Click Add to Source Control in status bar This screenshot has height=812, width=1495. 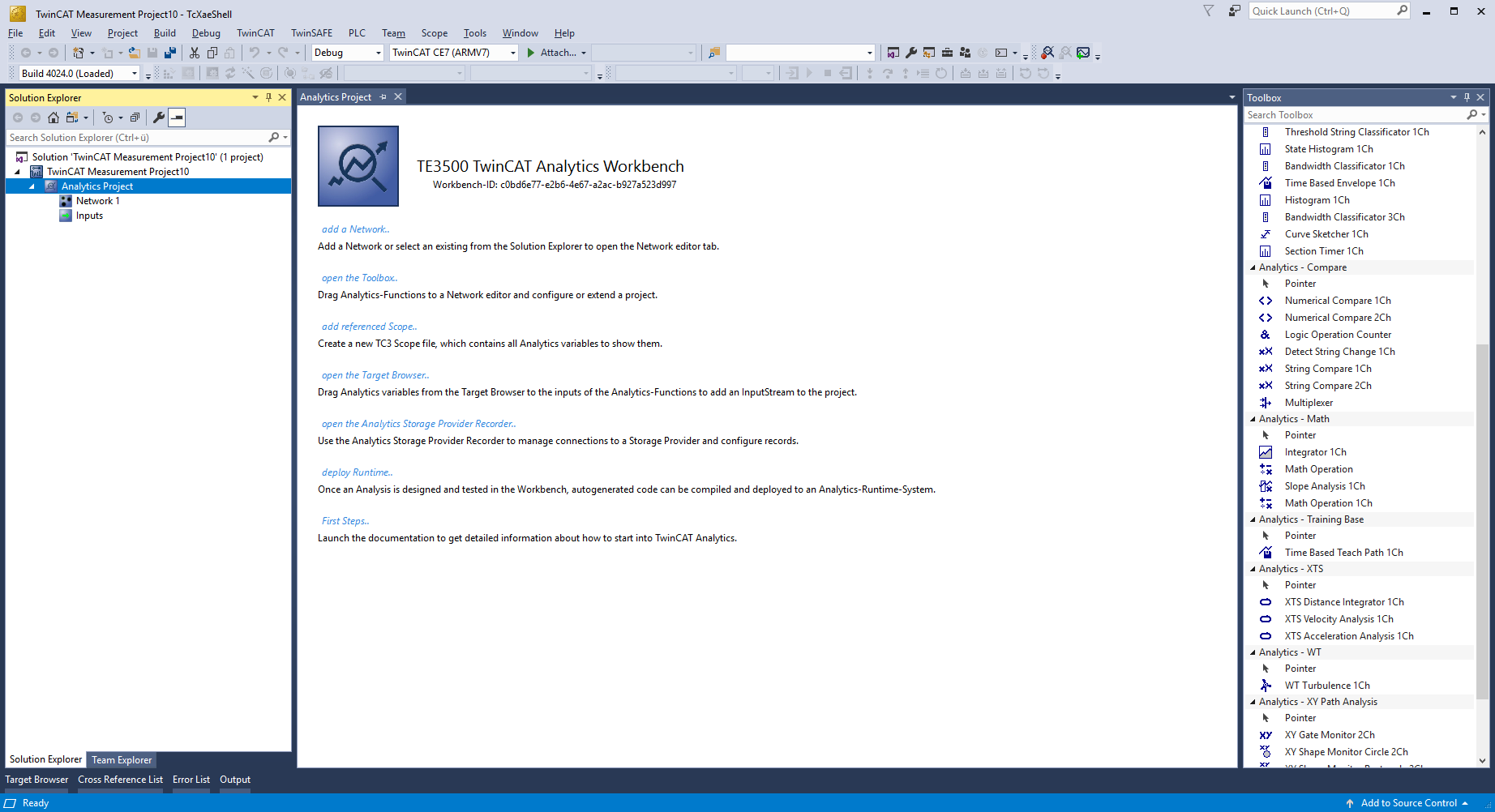(x=1408, y=803)
